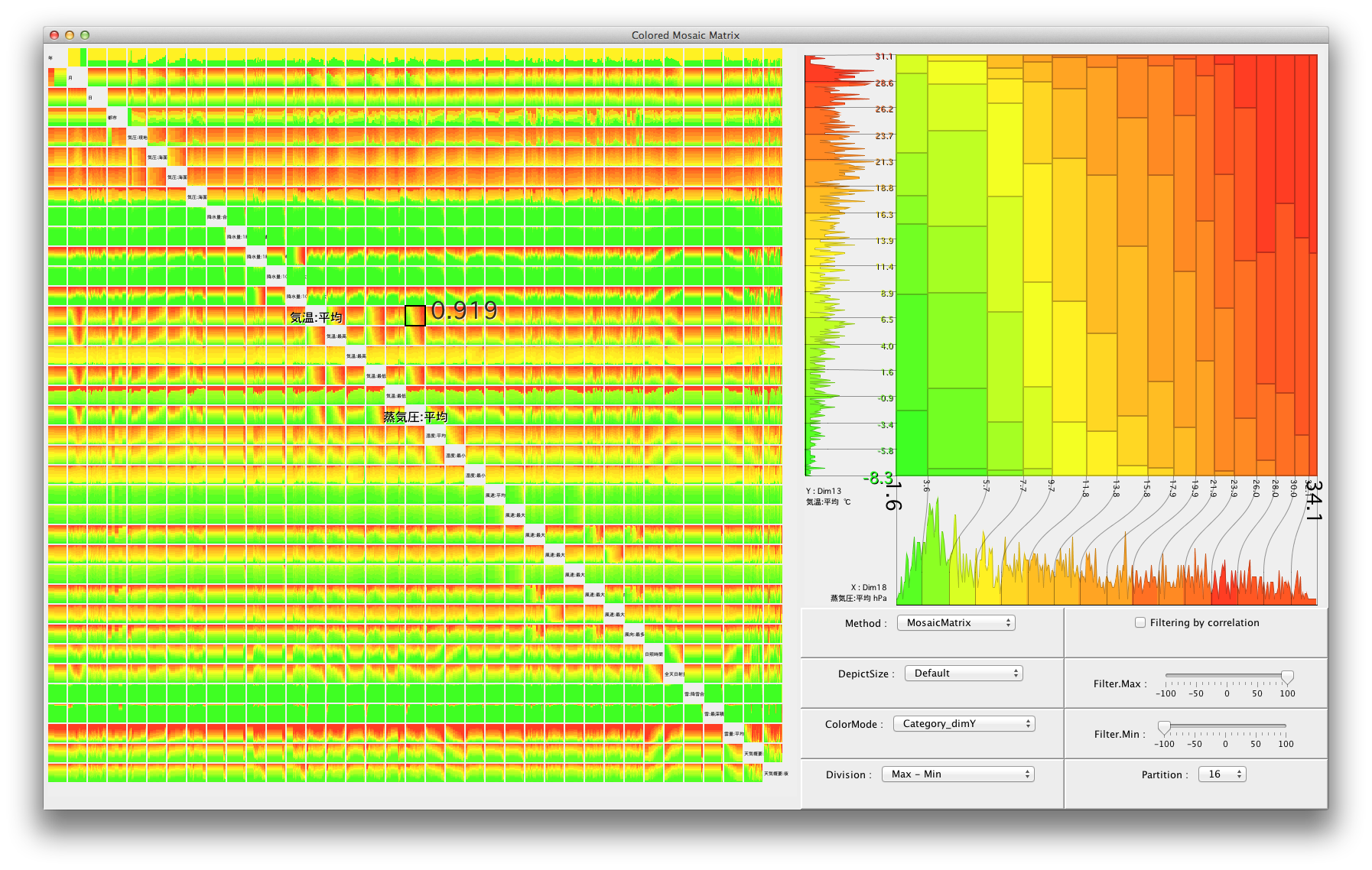1372x870 pixels.
Task: Open the DepictSize dropdown set to Default
Action: coord(963,674)
